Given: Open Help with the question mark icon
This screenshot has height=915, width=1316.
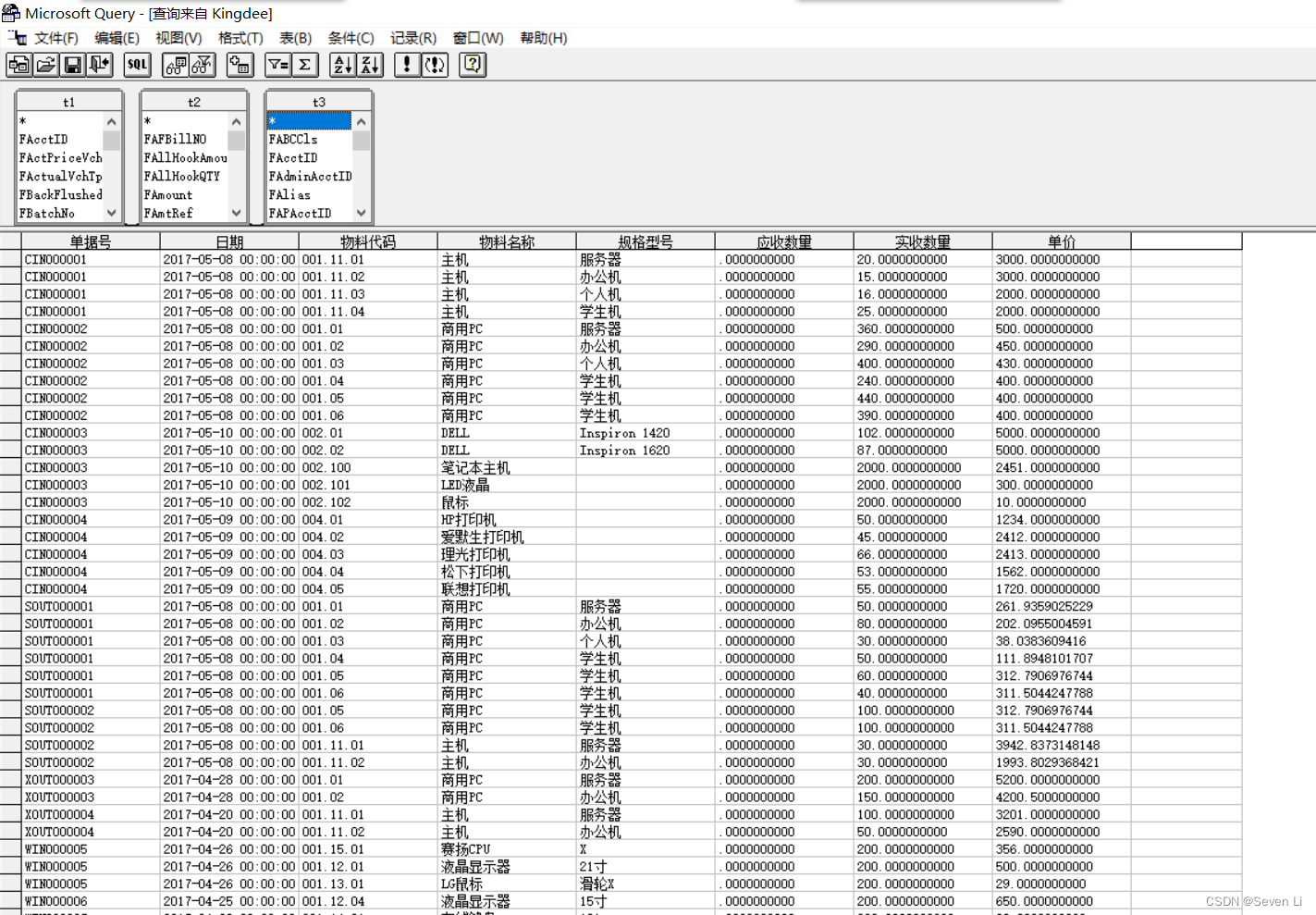Looking at the screenshot, I should [x=473, y=65].
